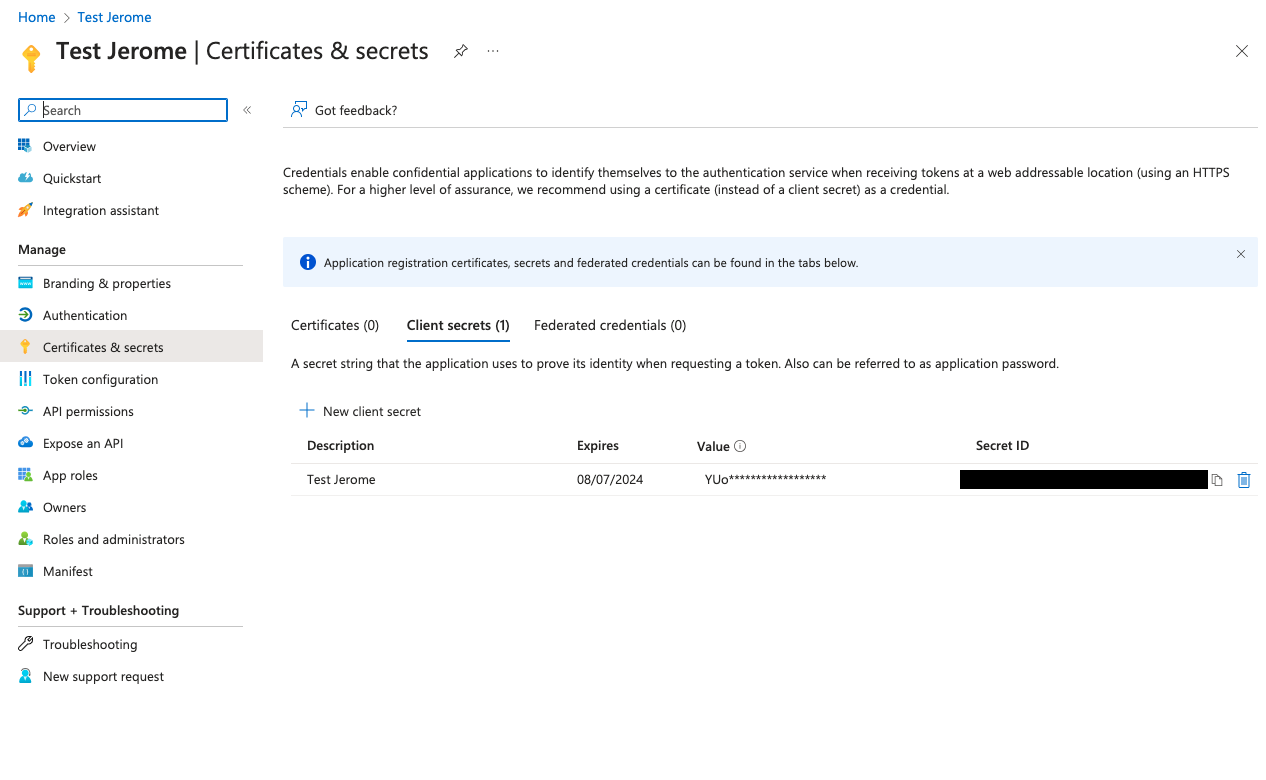This screenshot has width=1266, height=780.
Task: Close the Certificates & secrets blade
Action: pyautogui.click(x=1242, y=51)
